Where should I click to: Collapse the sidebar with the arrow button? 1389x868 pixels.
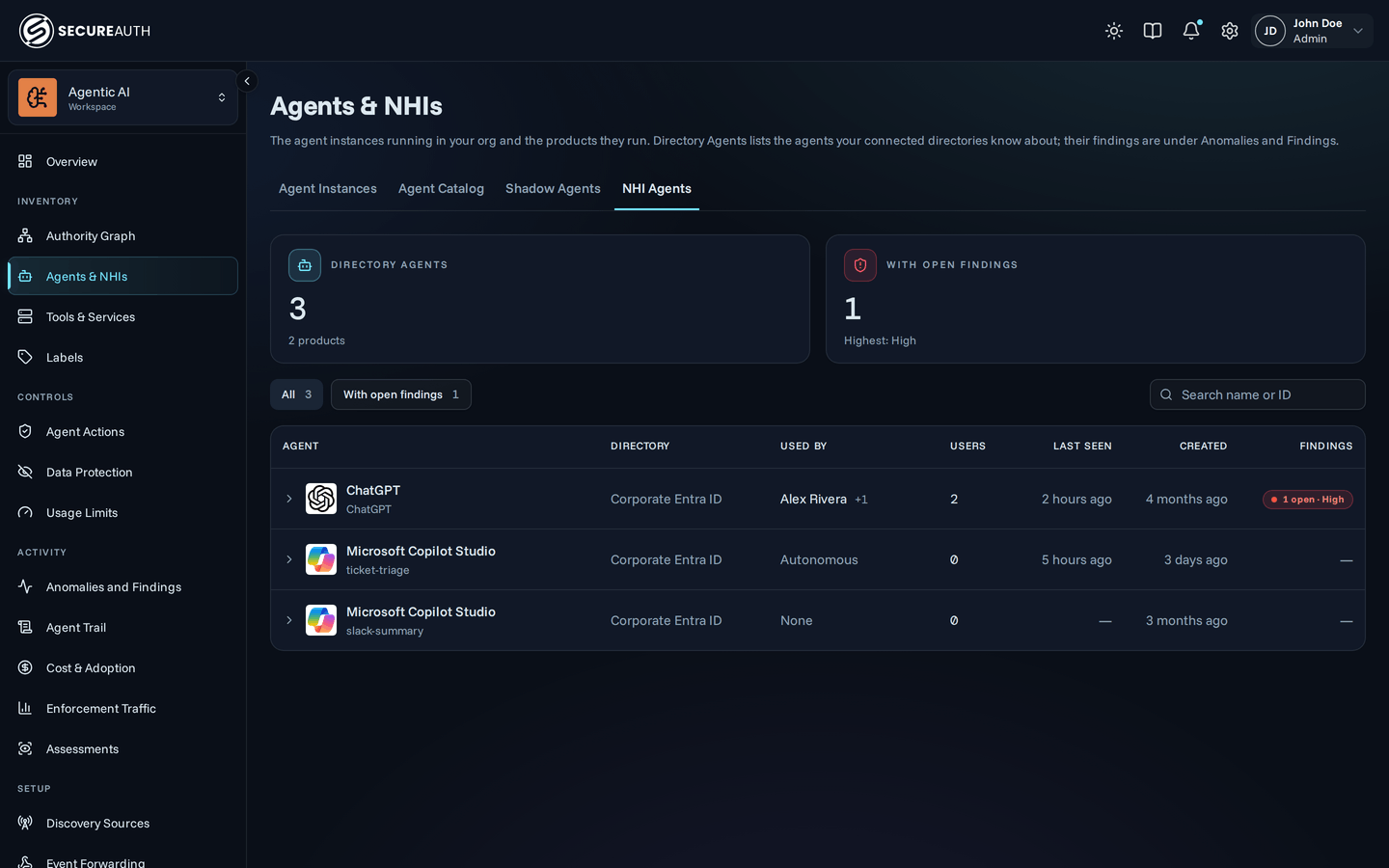pos(247,81)
